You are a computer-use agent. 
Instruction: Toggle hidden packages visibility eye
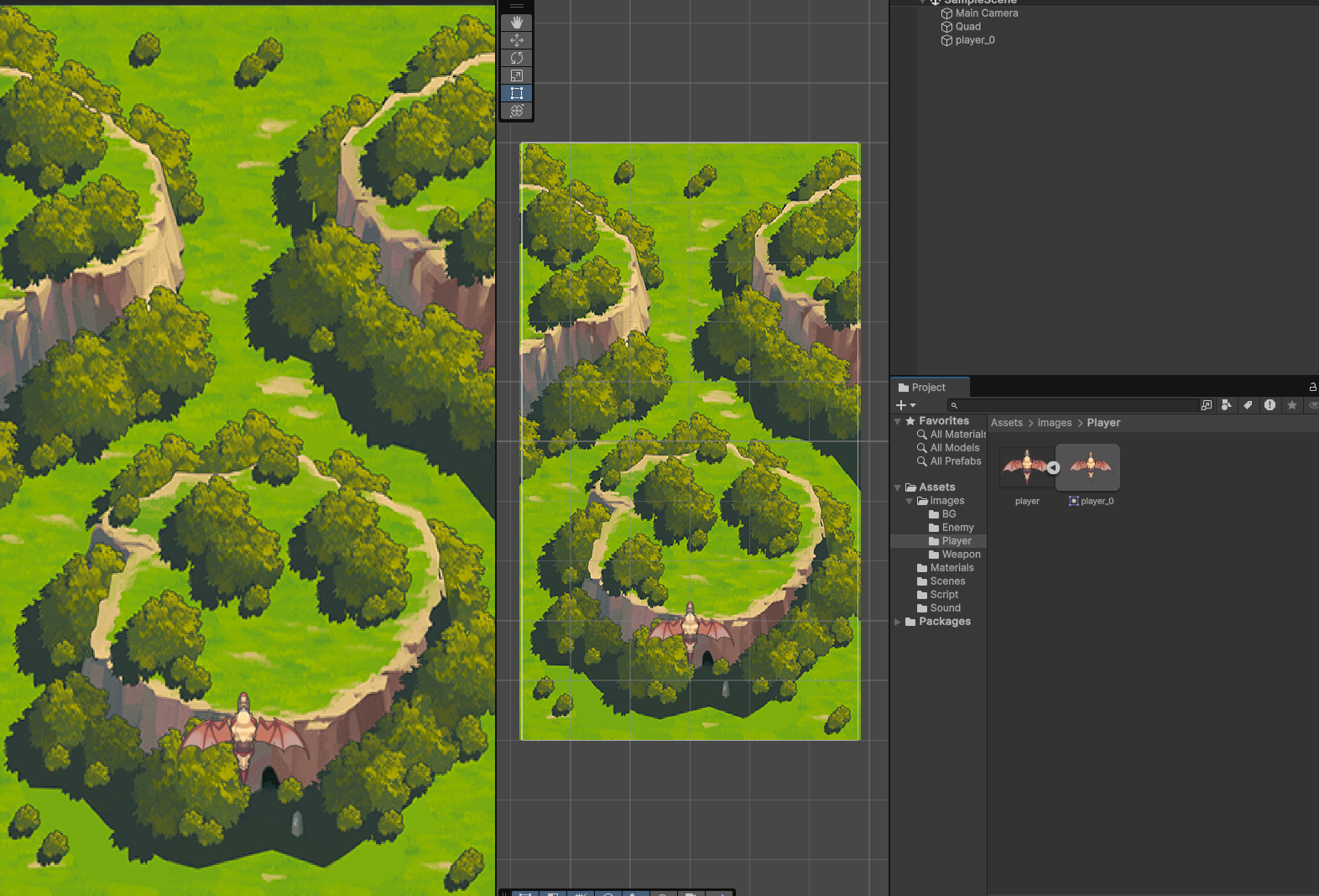(x=1313, y=405)
